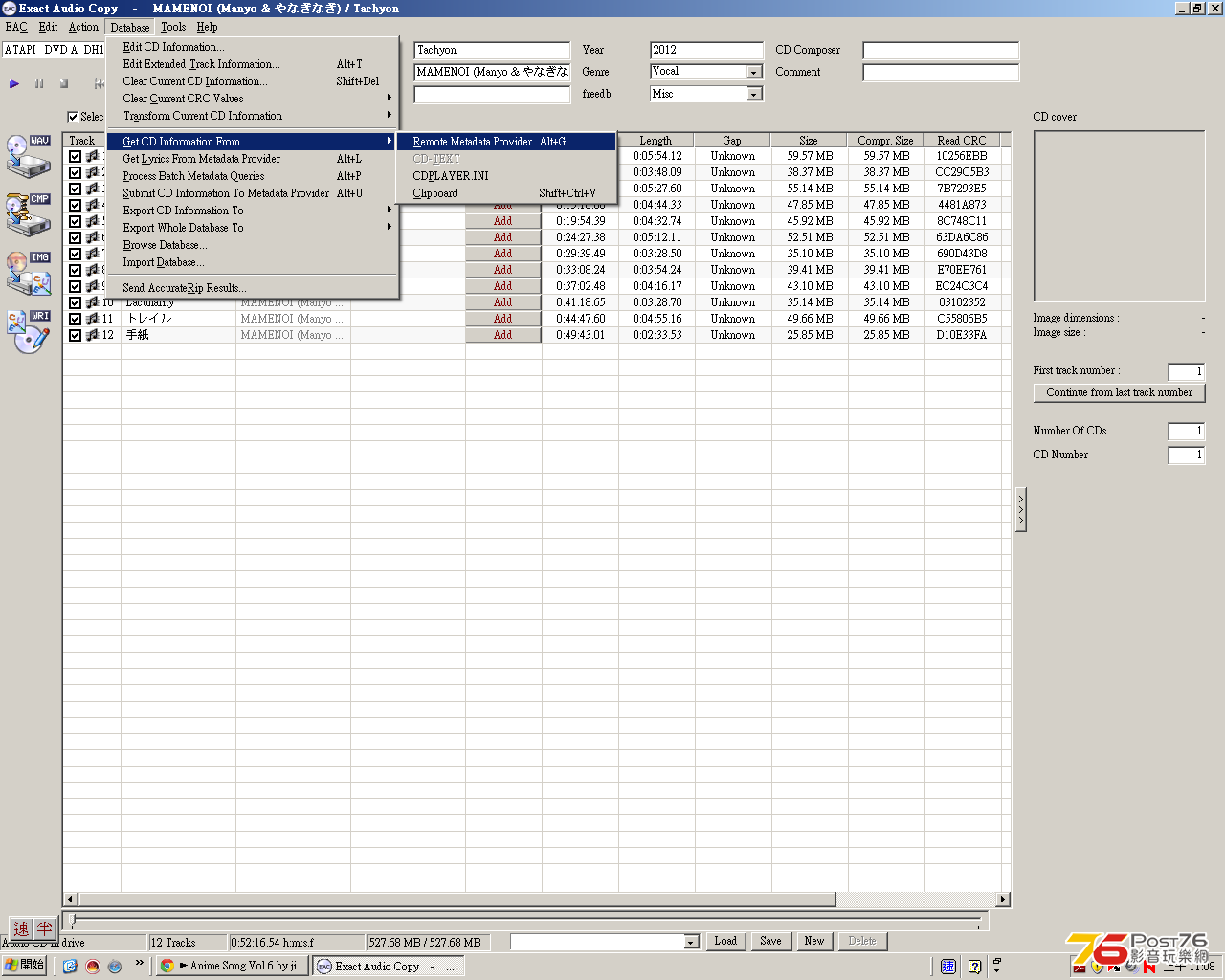Uncheck the first track's checkbox
This screenshot has height=980, width=1225.
click(75, 156)
